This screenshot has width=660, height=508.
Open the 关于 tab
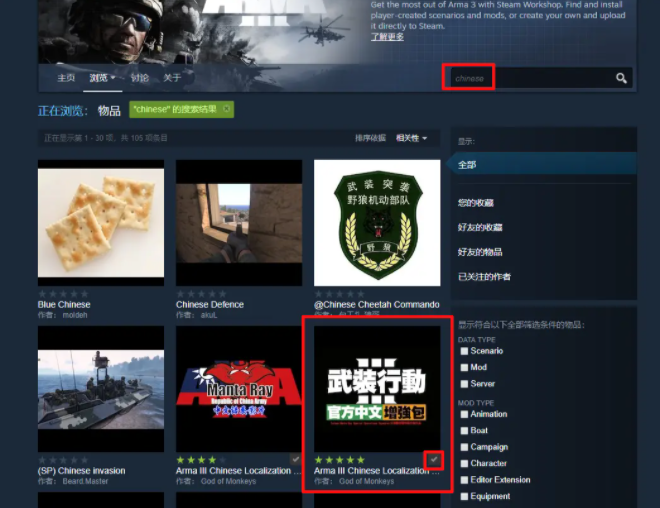click(x=172, y=78)
